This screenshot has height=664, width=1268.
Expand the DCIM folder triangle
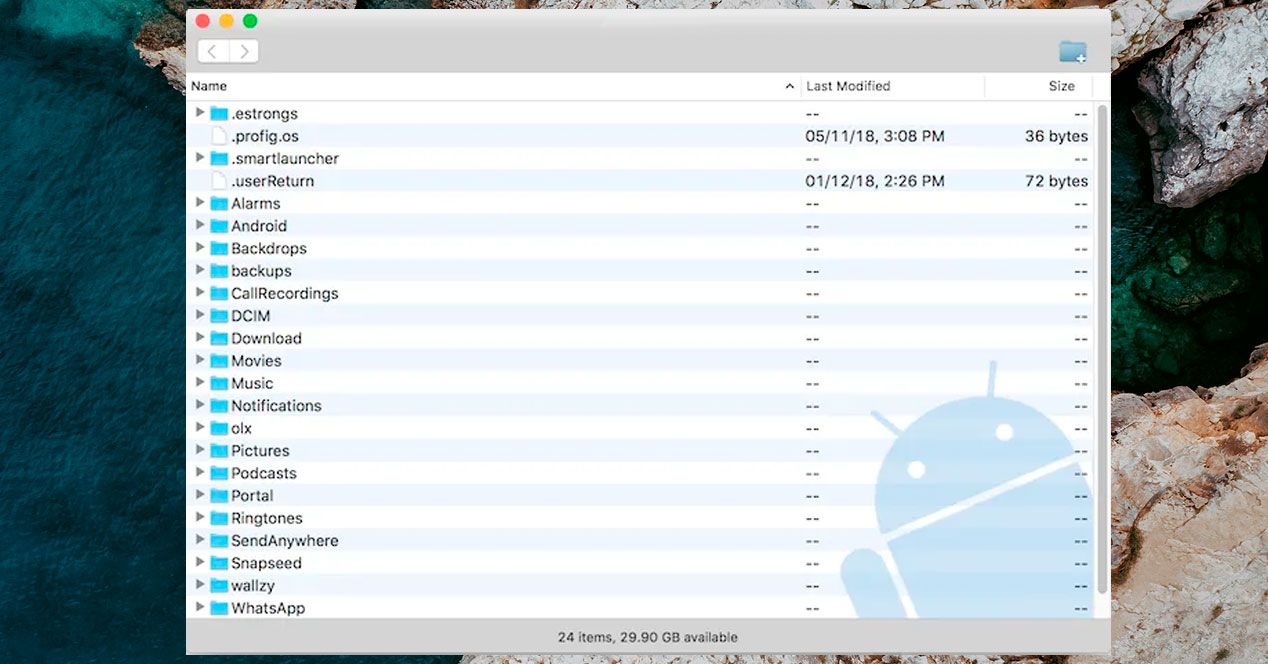click(x=200, y=316)
